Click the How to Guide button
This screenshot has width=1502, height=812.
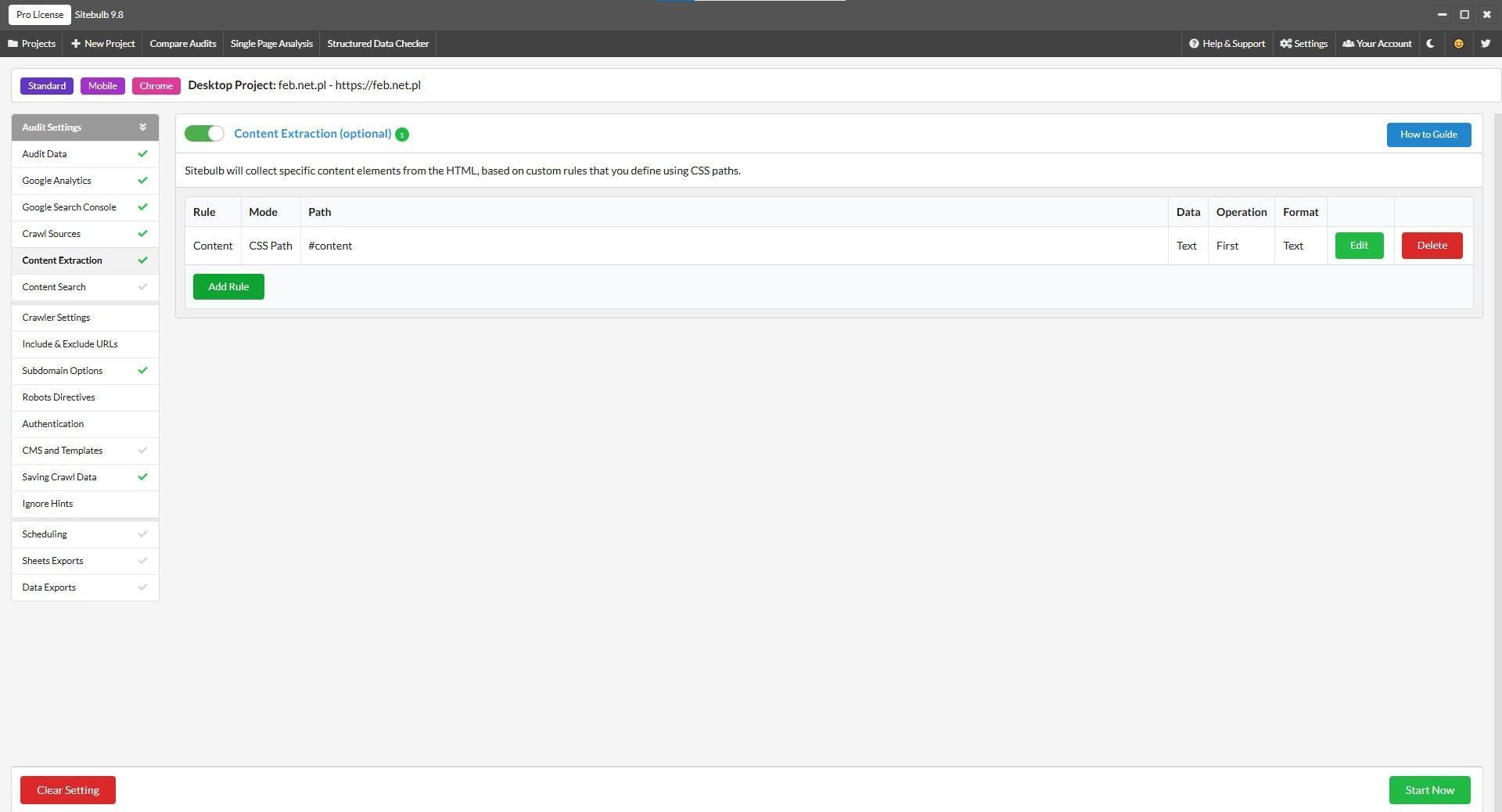click(1428, 135)
